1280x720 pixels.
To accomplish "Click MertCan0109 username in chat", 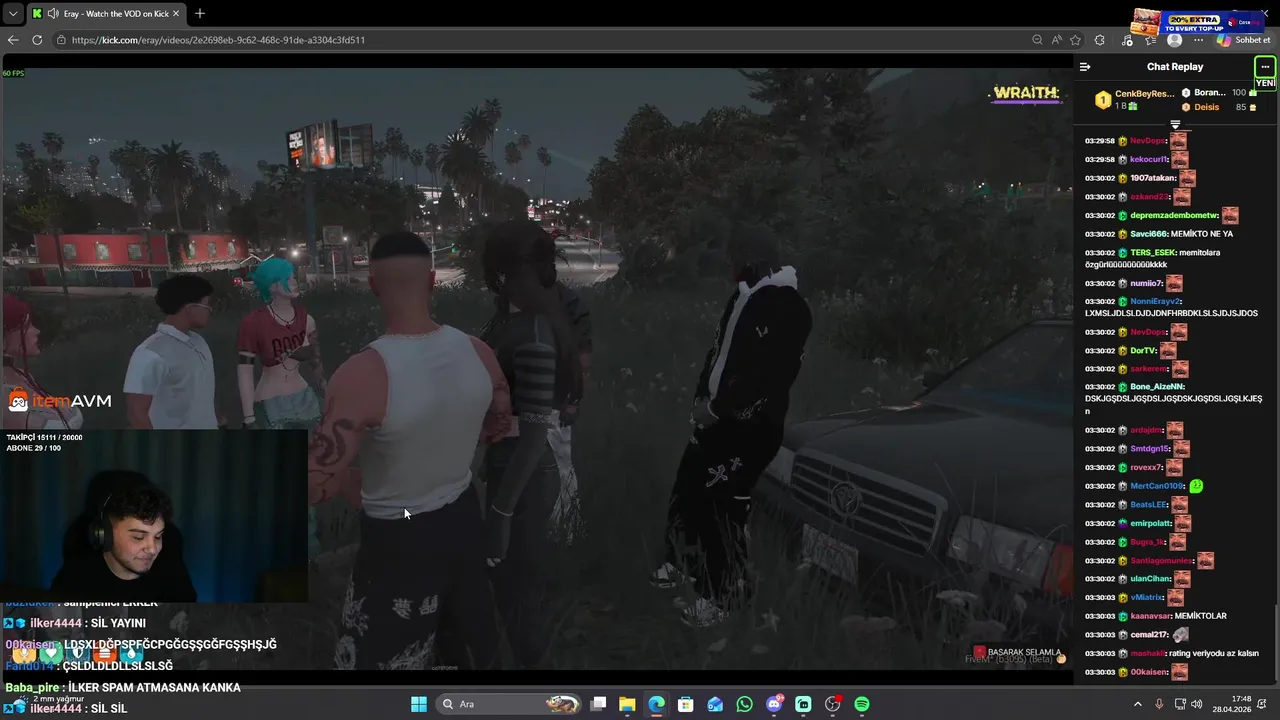I will click(x=1158, y=486).
